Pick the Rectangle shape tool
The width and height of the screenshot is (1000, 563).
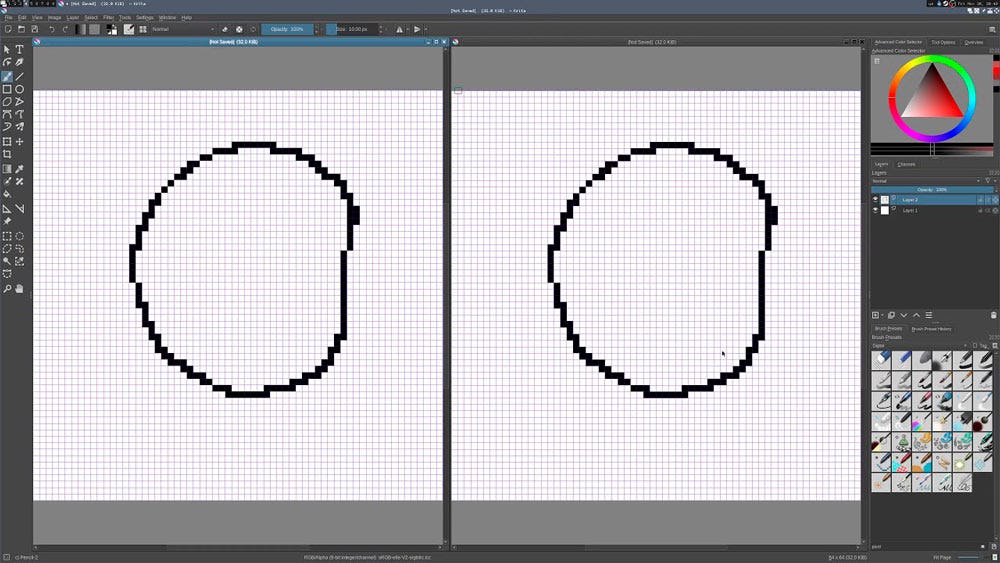pyautogui.click(x=7, y=89)
